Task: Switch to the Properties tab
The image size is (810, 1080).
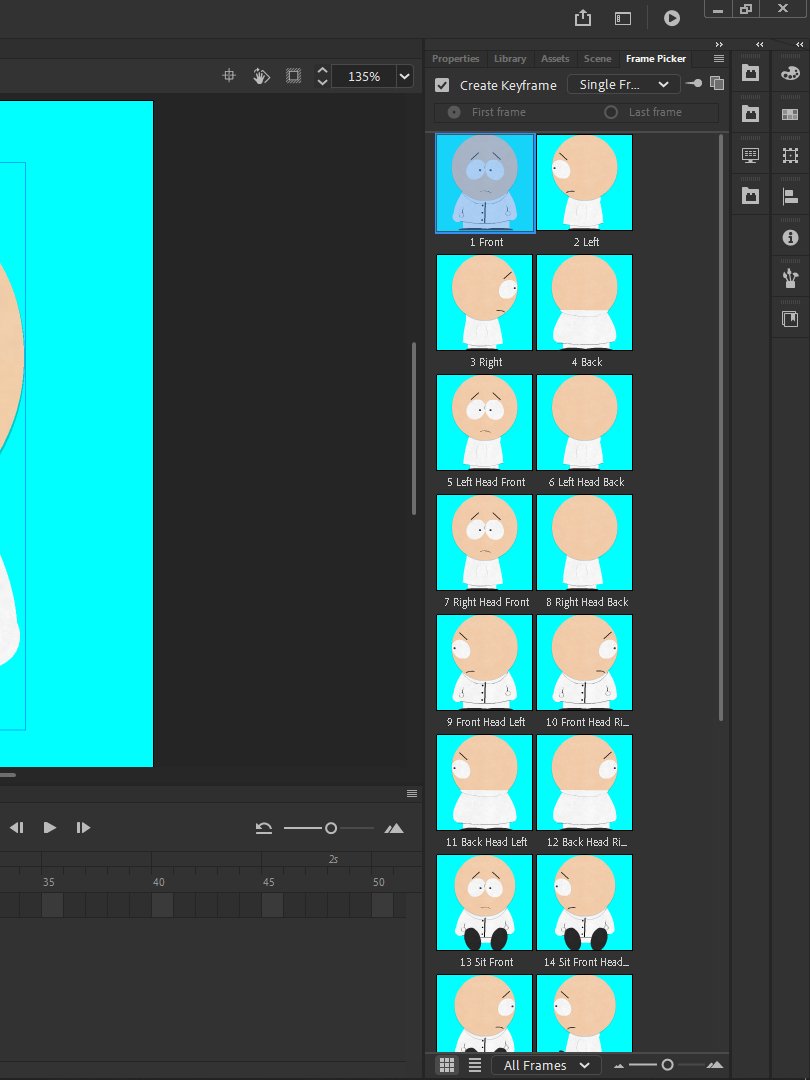Action: click(455, 59)
